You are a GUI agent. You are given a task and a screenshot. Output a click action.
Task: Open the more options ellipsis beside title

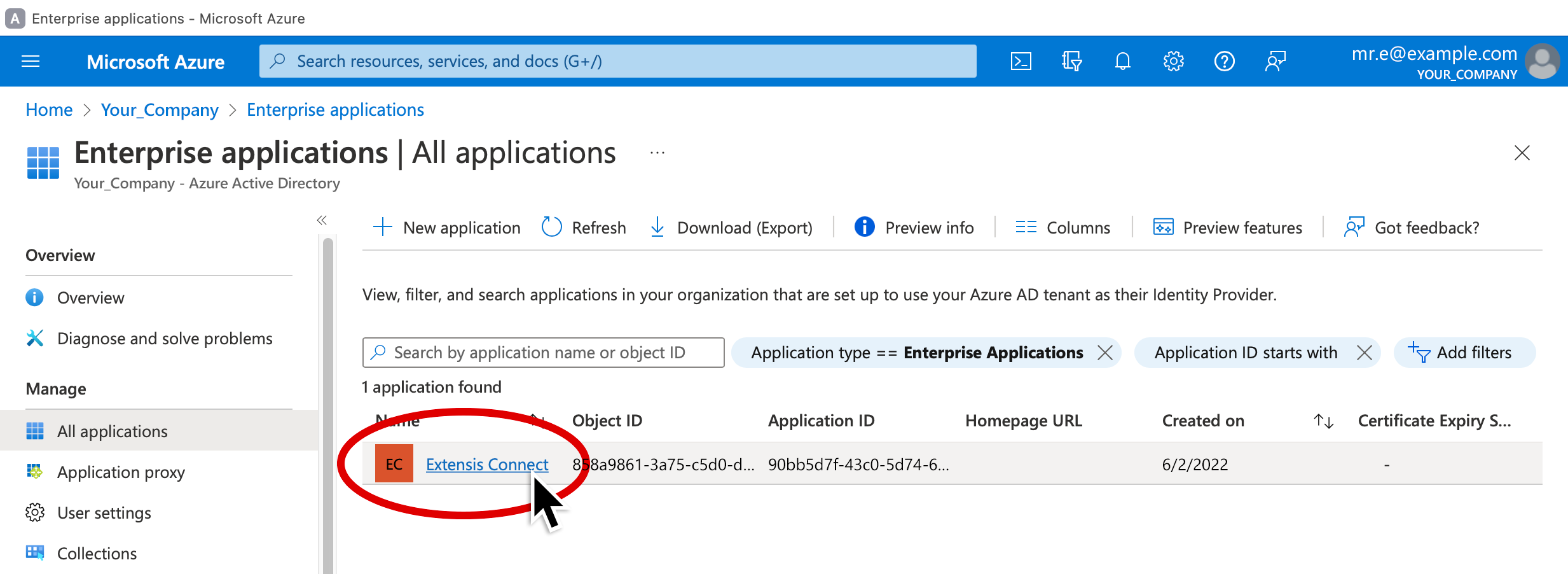(x=657, y=153)
